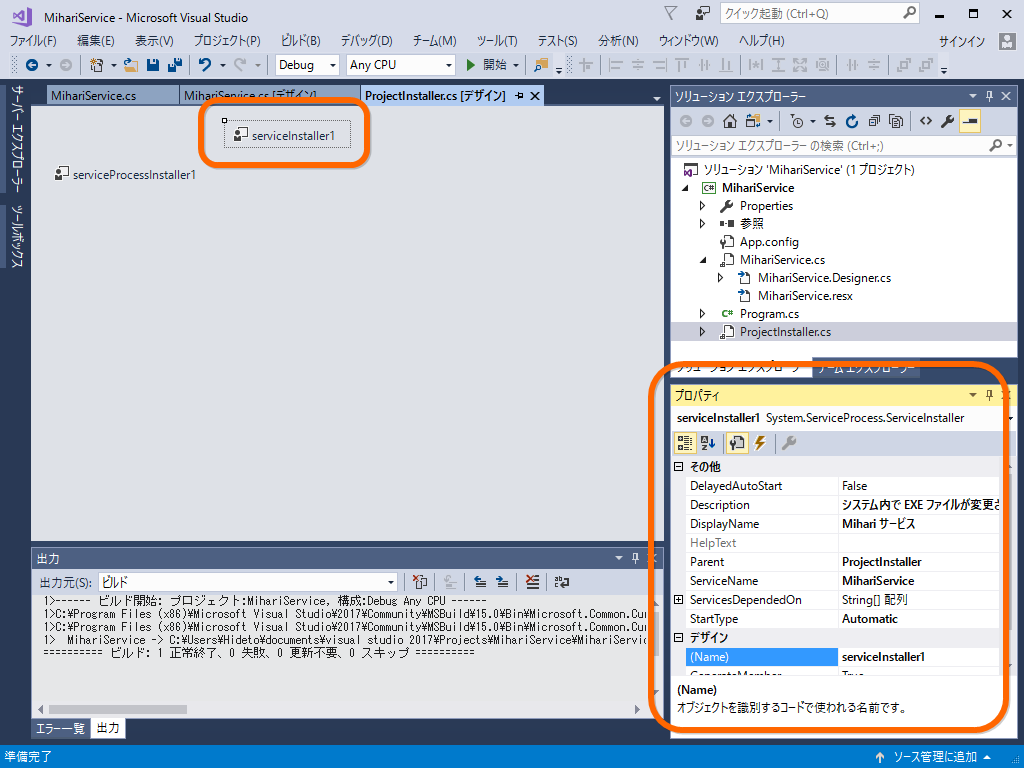Open the ビルド(B) menu
This screenshot has width=1024, height=768.
click(x=300, y=40)
